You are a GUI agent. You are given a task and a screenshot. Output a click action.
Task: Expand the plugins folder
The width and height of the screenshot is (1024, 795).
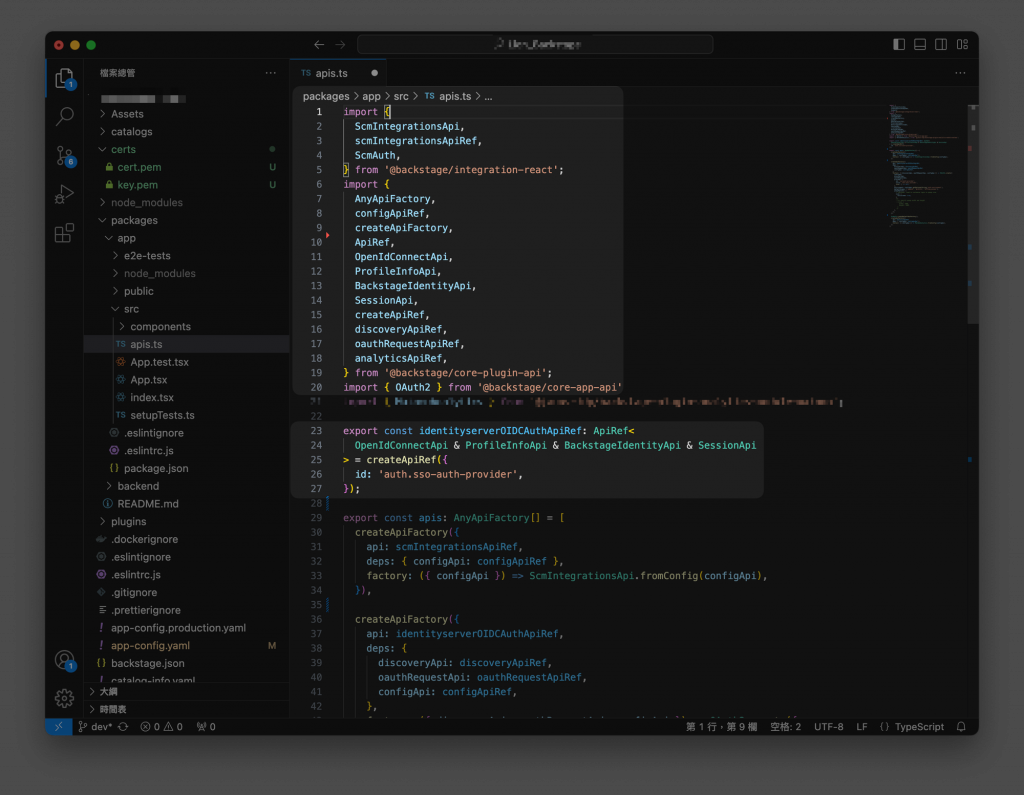pos(187,521)
